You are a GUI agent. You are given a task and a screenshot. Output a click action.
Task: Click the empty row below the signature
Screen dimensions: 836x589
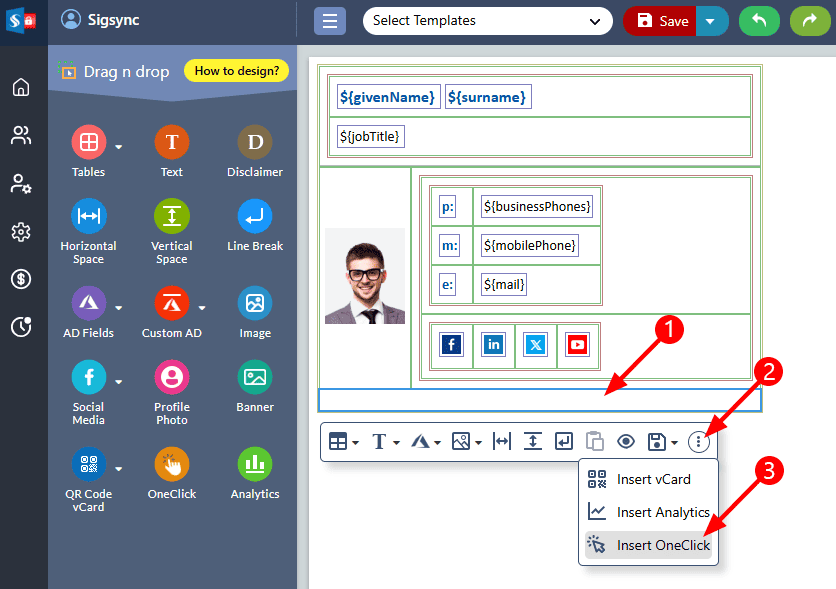point(539,400)
